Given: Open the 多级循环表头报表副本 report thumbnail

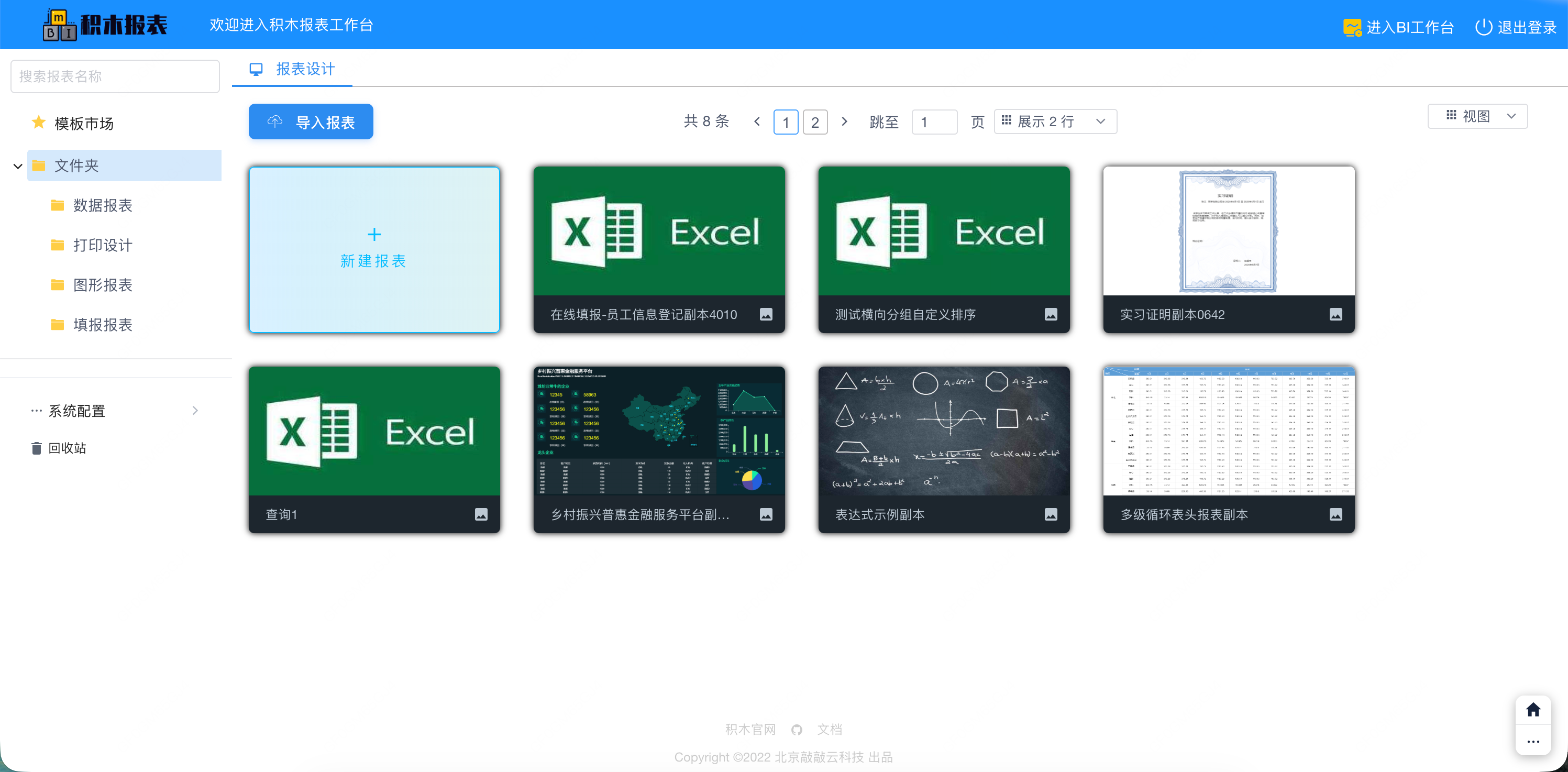Looking at the screenshot, I should click(x=1229, y=431).
